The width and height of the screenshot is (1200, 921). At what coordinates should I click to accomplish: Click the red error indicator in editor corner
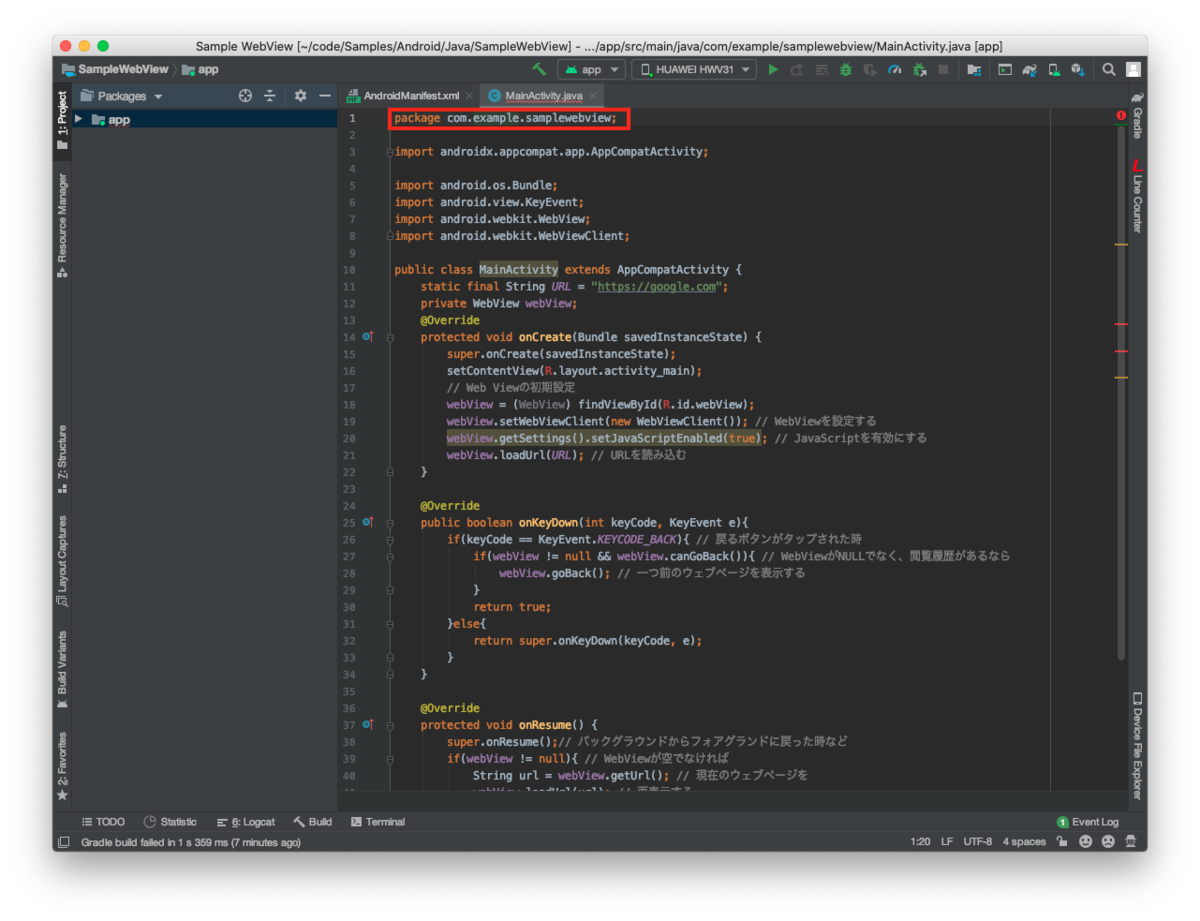(1121, 116)
